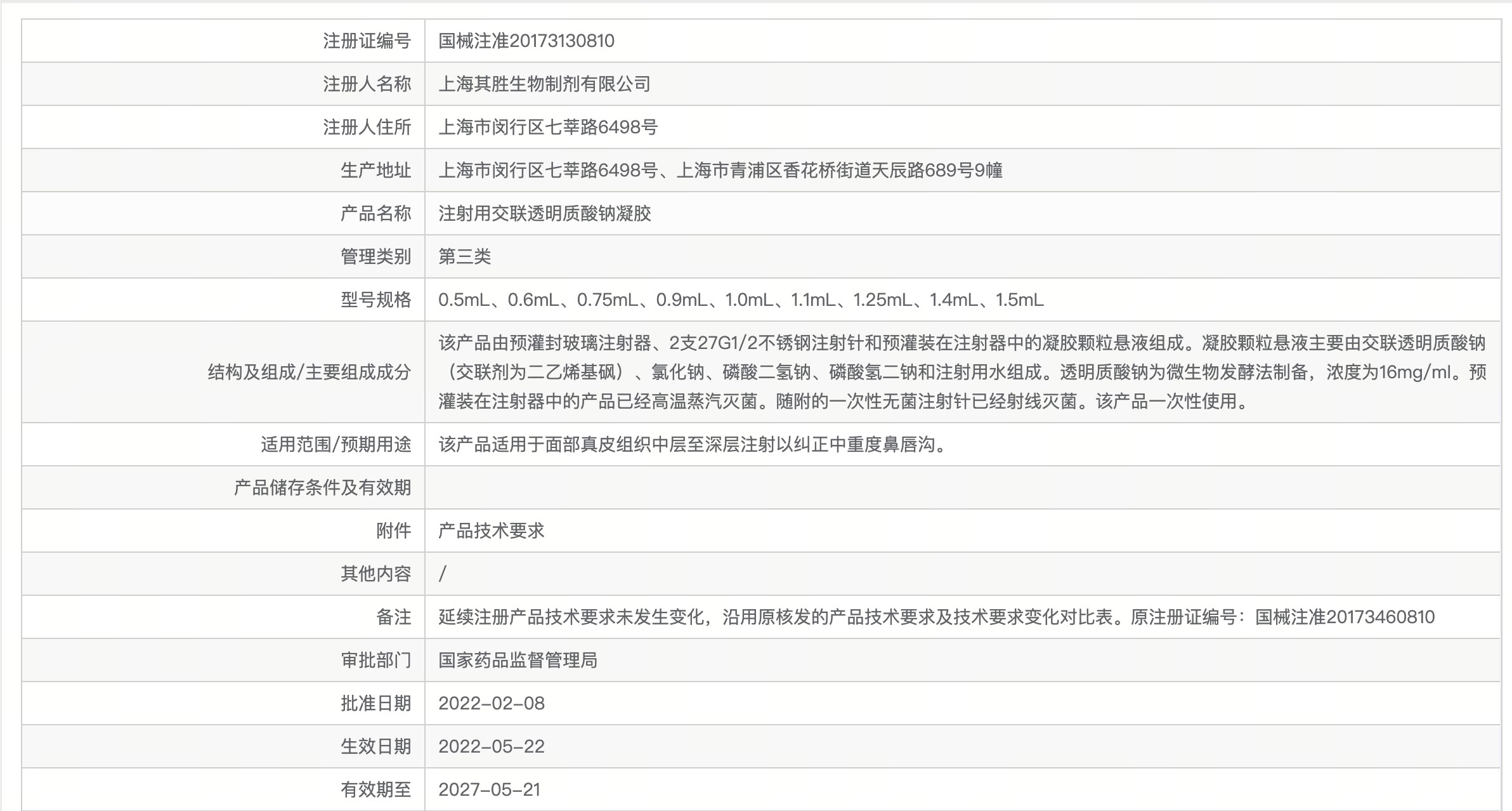Select expiry date 2027-05-21
1512x811 pixels.
coord(490,789)
